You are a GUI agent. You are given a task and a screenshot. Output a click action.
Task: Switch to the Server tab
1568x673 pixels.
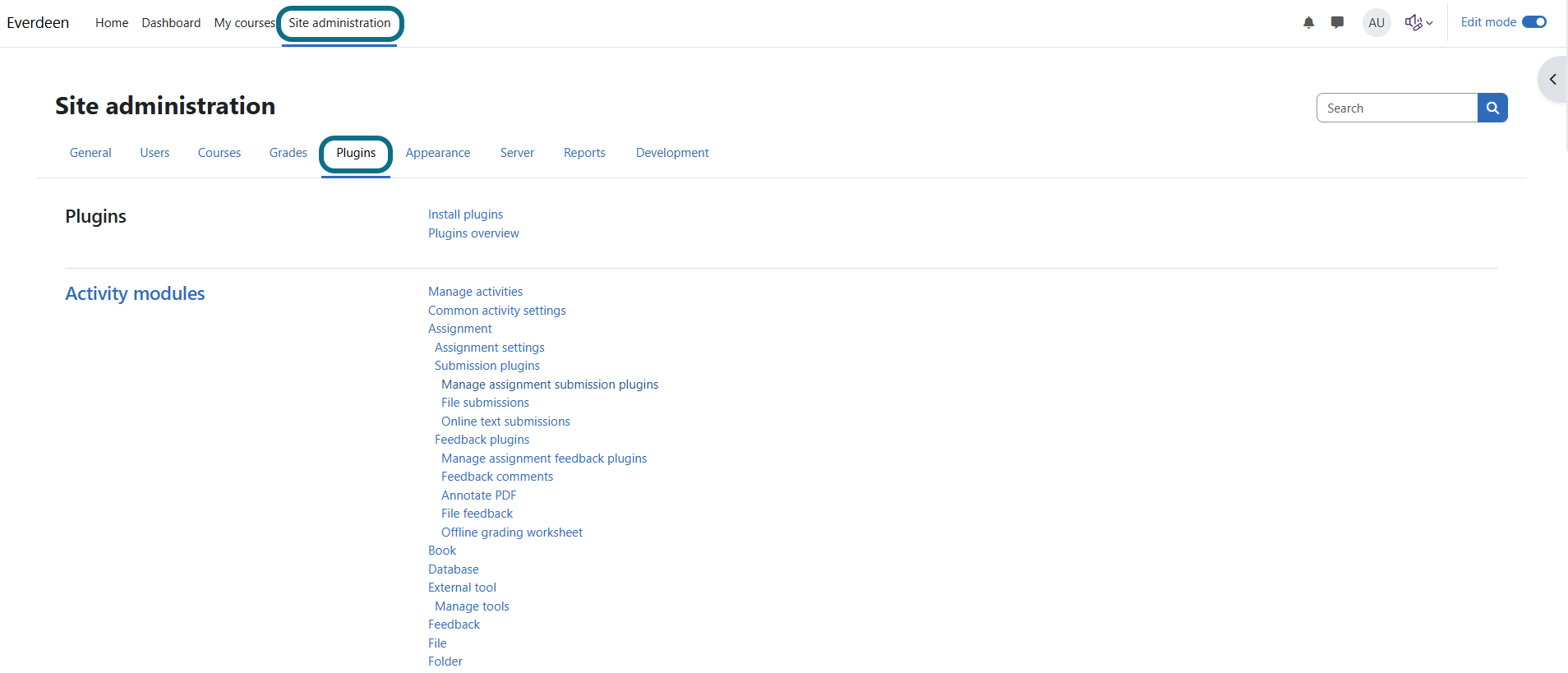[517, 153]
